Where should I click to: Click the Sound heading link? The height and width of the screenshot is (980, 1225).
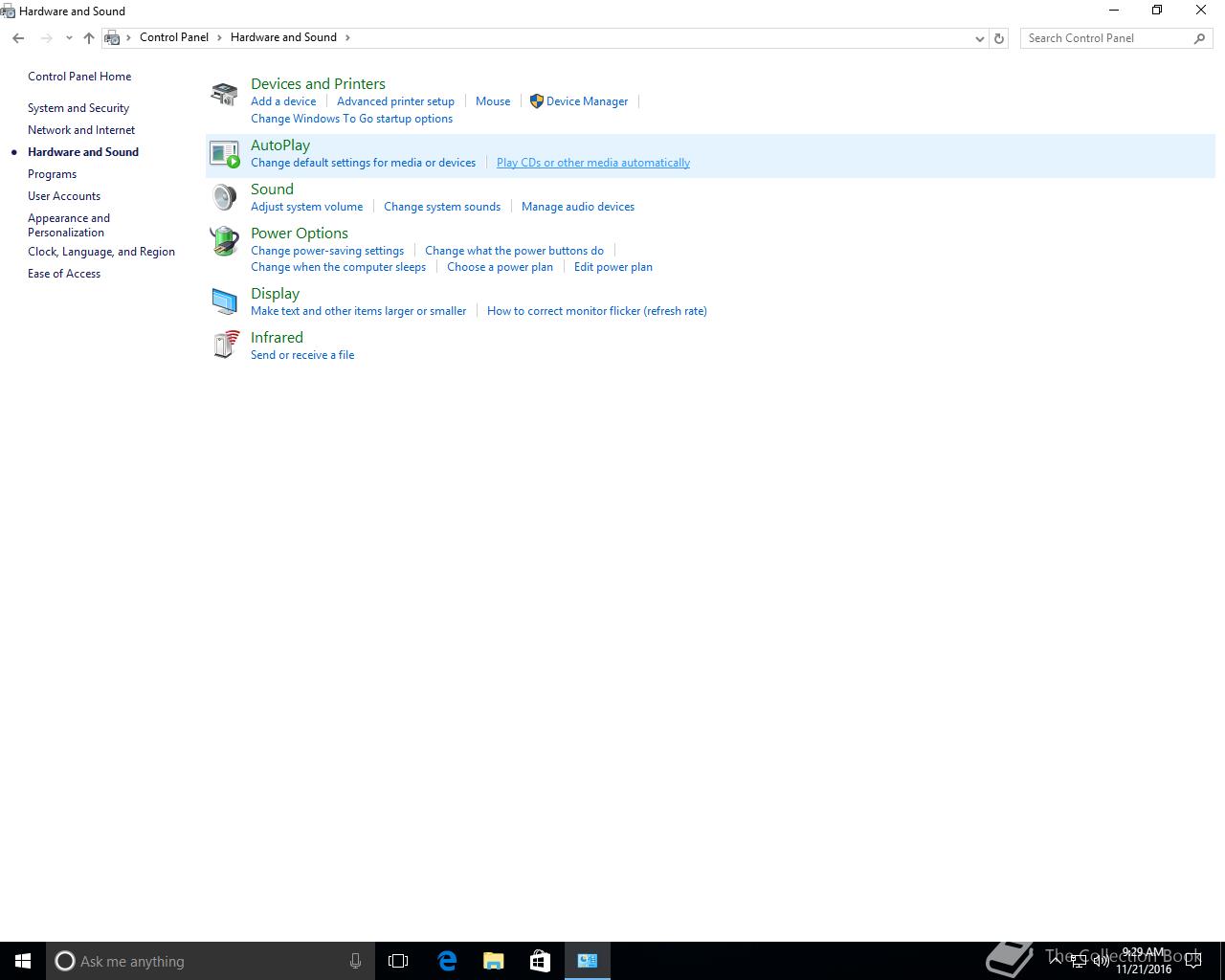point(272,189)
